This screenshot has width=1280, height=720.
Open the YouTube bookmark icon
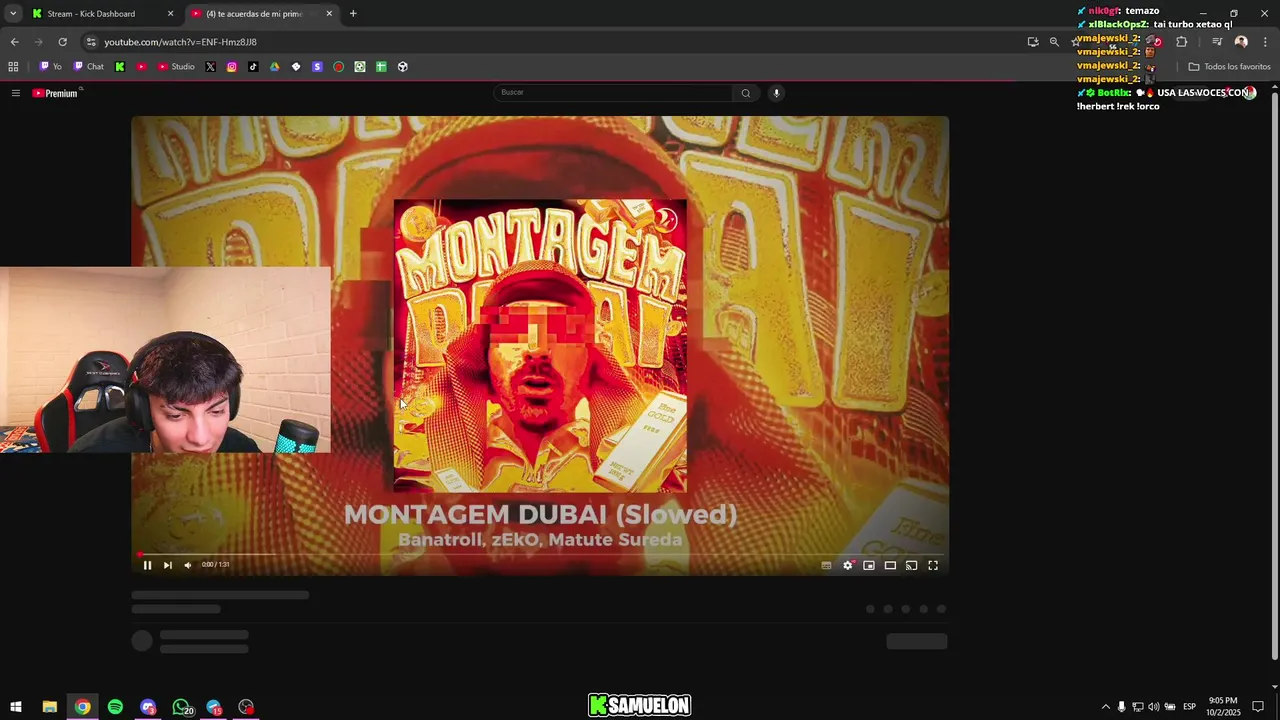(x=141, y=67)
